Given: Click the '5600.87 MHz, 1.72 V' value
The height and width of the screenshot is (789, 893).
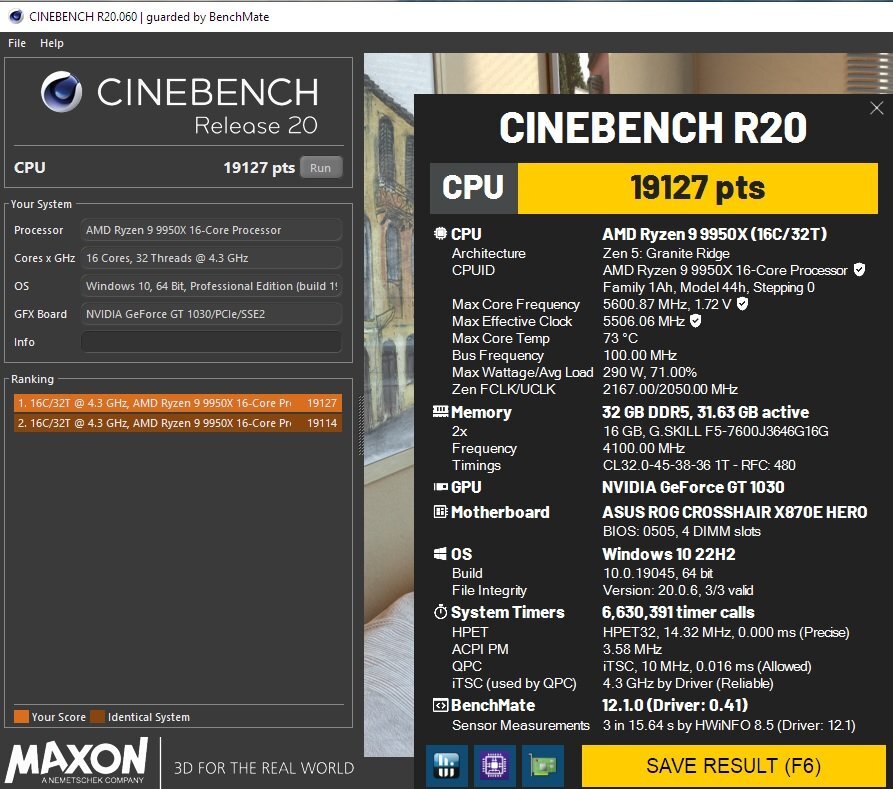Looking at the screenshot, I should (667, 304).
